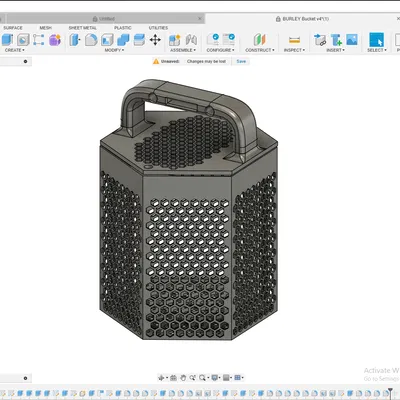The height and width of the screenshot is (400, 400).
Task: Open the SHEET METAL ribbon tab
Action: tap(83, 28)
